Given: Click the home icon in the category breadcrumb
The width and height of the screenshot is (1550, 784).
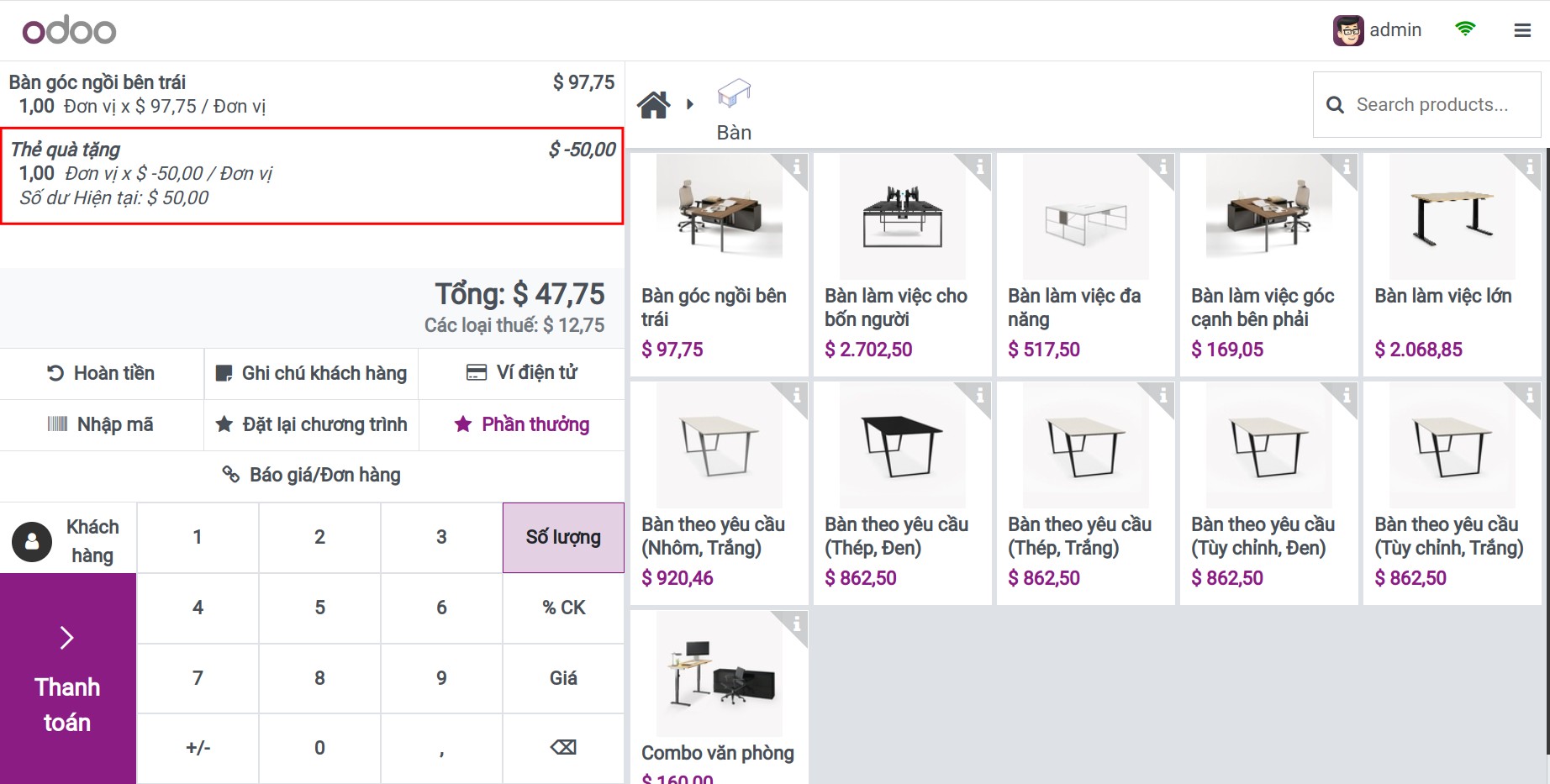Looking at the screenshot, I should (x=655, y=103).
